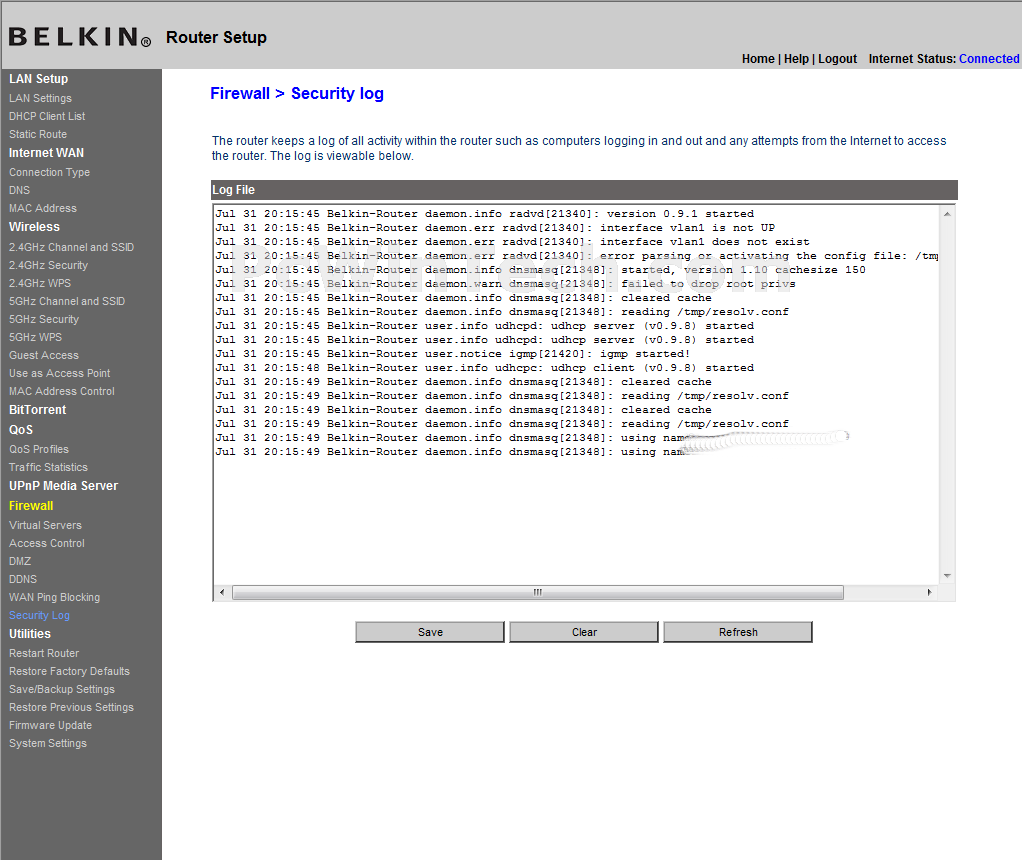Click the log line 'interface vlan1 does not exist'
Screen dimensions: 1022x860
512,242
